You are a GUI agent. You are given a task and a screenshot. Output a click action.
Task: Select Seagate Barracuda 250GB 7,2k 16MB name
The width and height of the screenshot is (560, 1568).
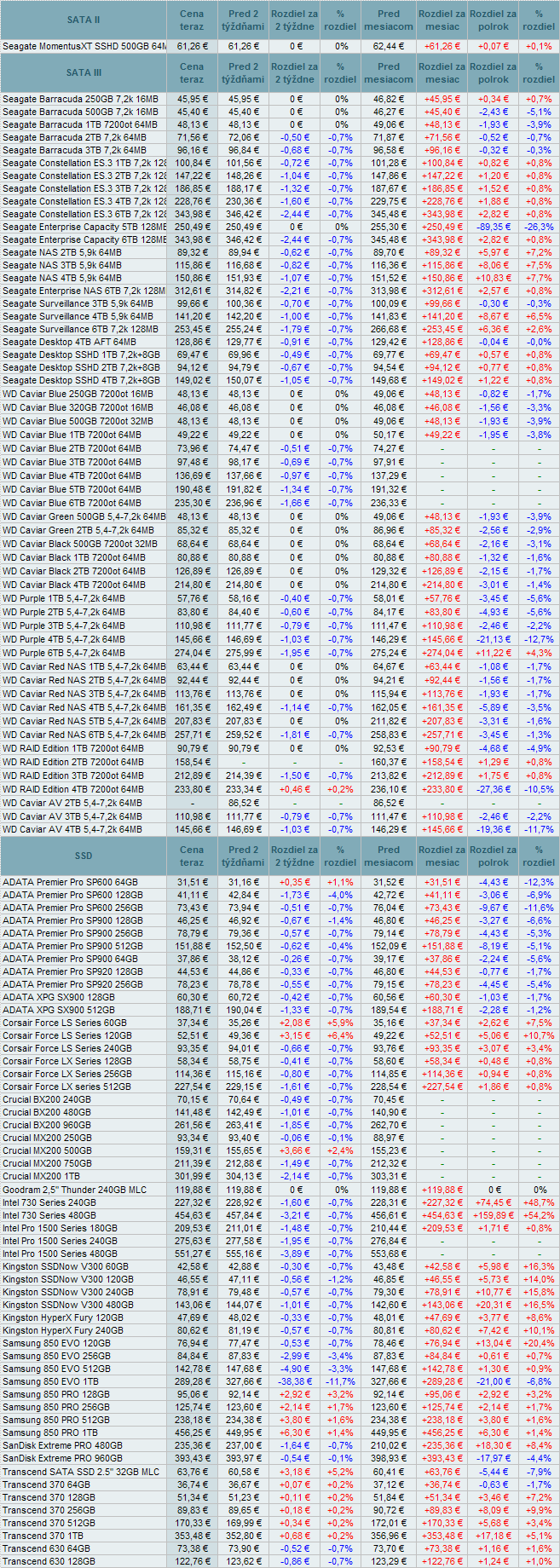pos(80,100)
